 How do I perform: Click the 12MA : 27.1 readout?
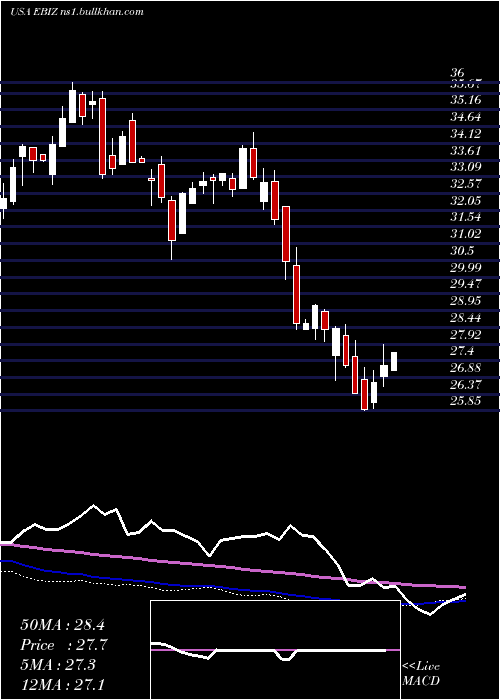click(x=62, y=684)
